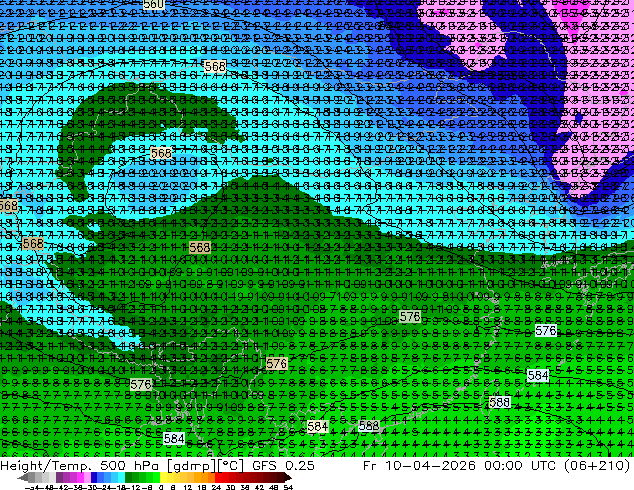Screen dimensions: 634x490
Task: Click the '00:00 UTC' time text
Action: click(x=519, y=465)
